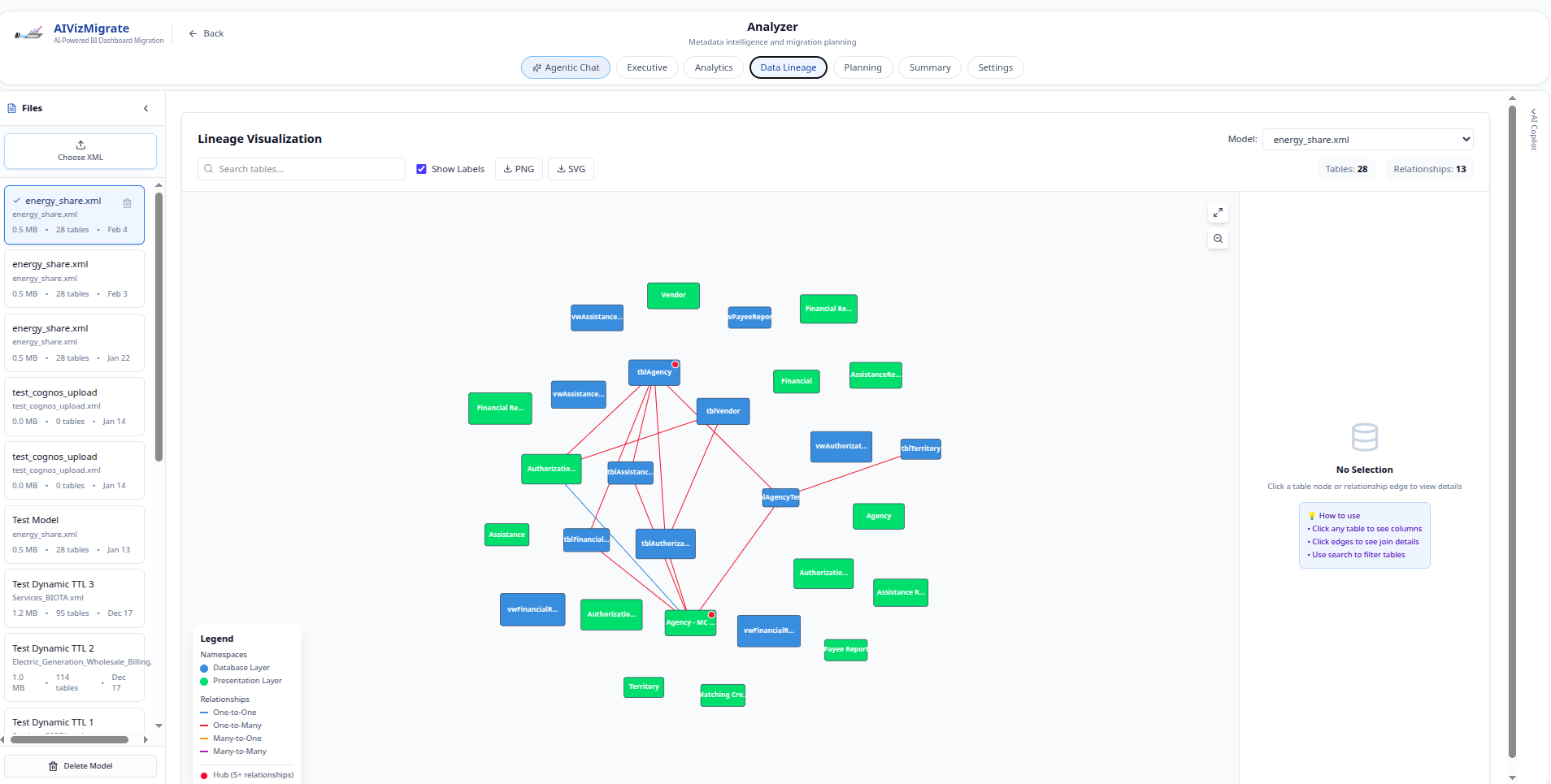Viewport: 1551px width, 784px height.
Task: Click the Database Layer legend blue dot
Action: (204, 669)
